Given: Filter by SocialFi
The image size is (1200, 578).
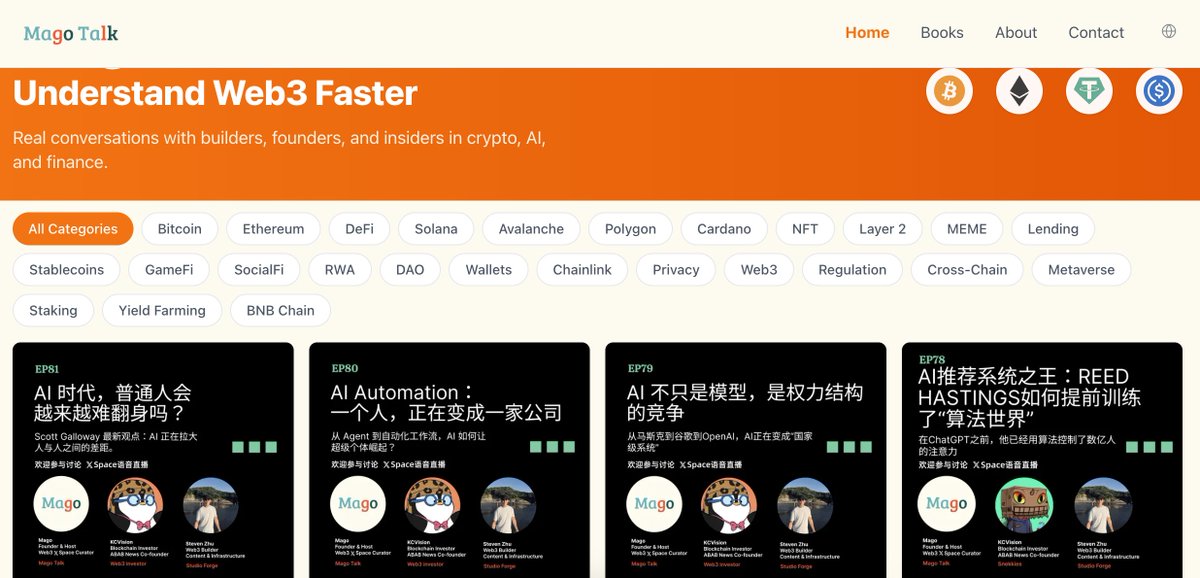Looking at the screenshot, I should click(259, 270).
